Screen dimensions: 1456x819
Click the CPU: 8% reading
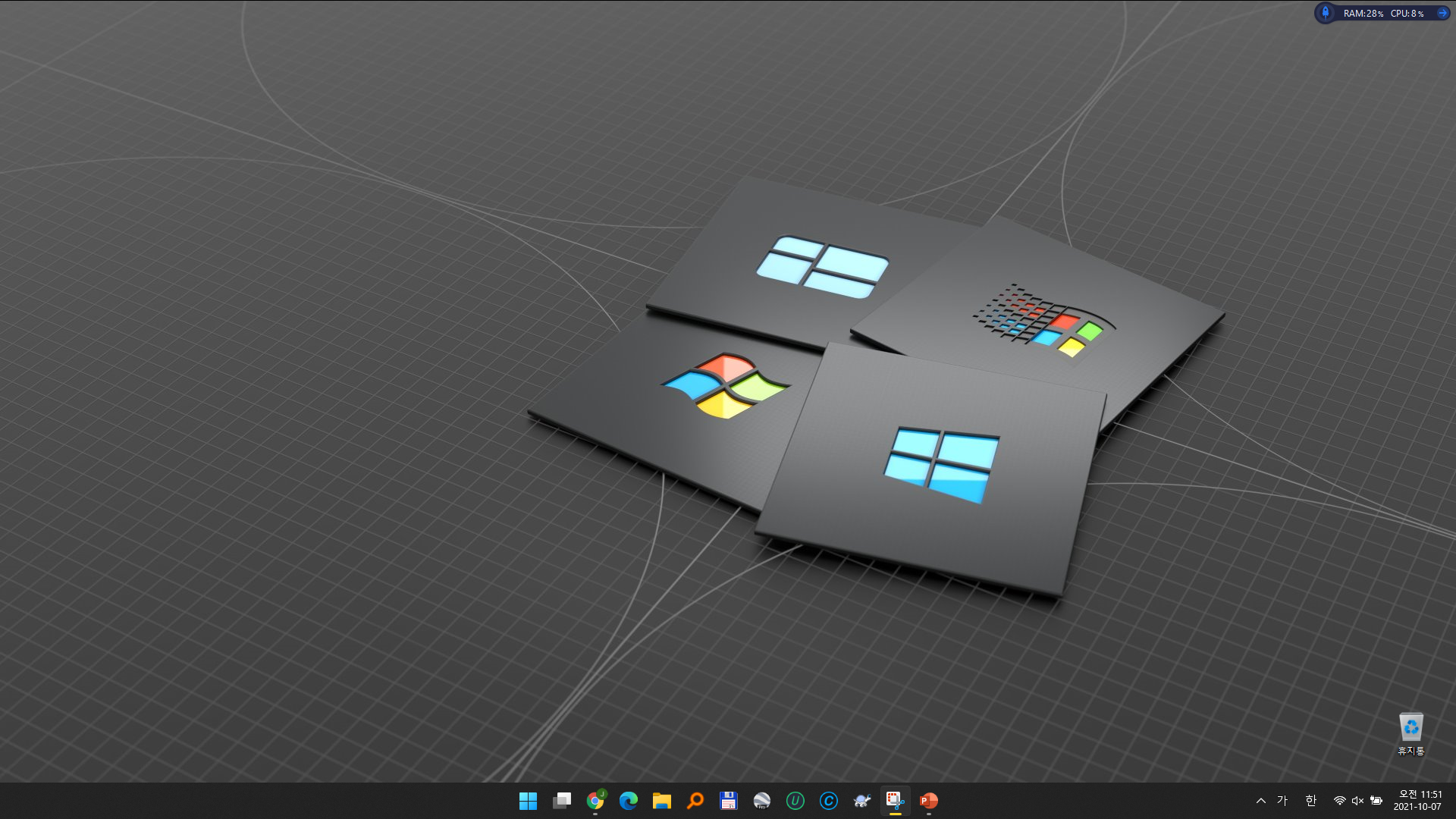(1407, 14)
